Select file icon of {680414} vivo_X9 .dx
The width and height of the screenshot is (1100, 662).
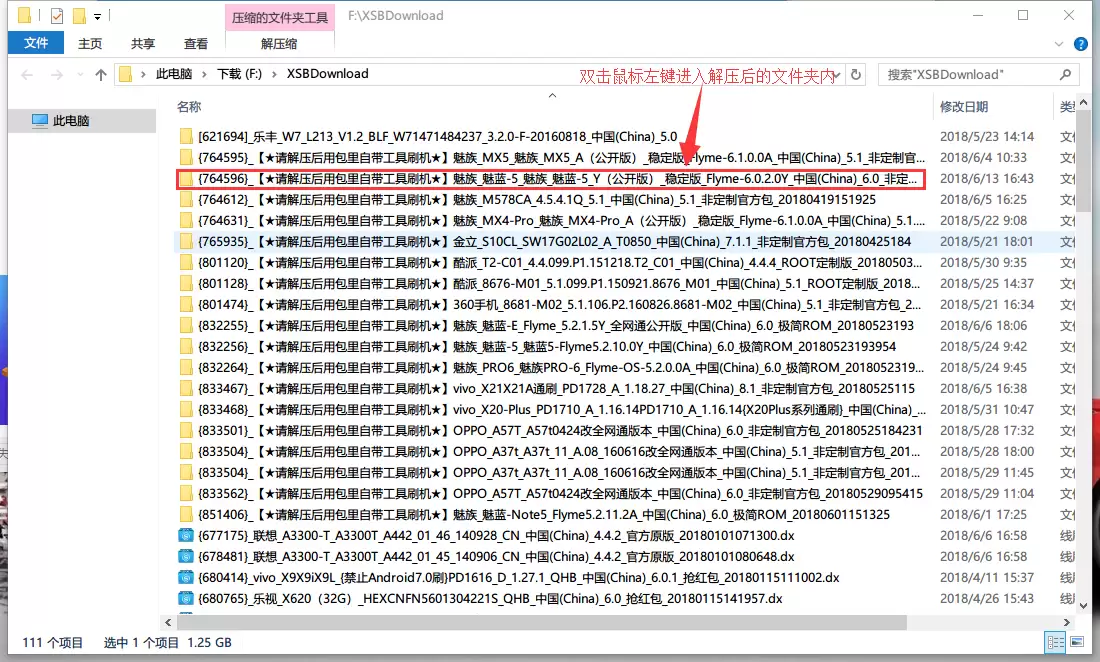(x=186, y=578)
